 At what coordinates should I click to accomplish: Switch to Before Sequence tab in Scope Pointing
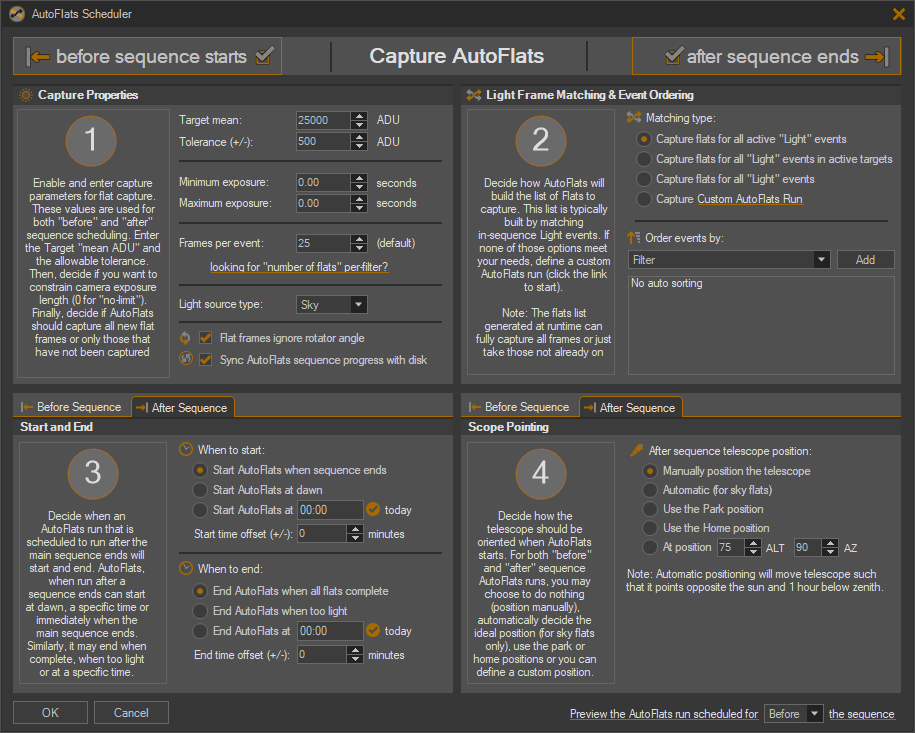pyautogui.click(x=519, y=407)
